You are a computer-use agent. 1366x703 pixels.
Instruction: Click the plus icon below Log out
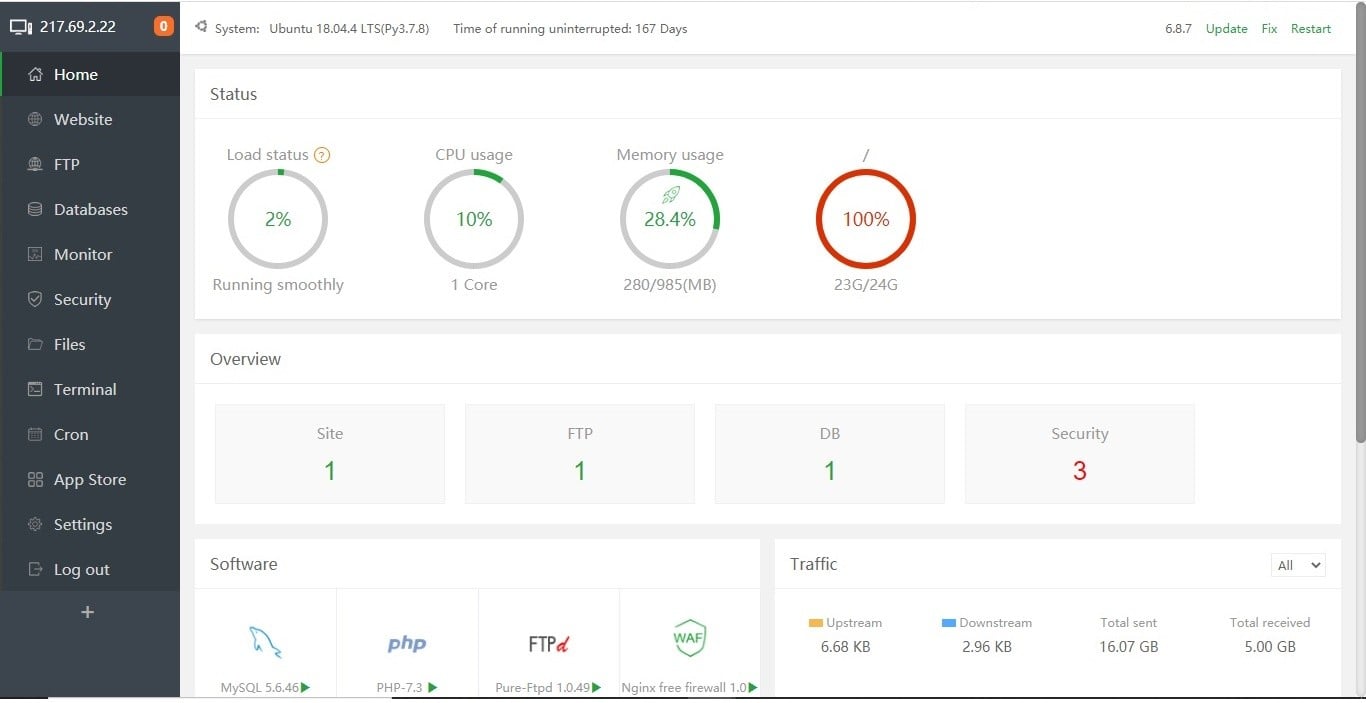click(x=88, y=612)
